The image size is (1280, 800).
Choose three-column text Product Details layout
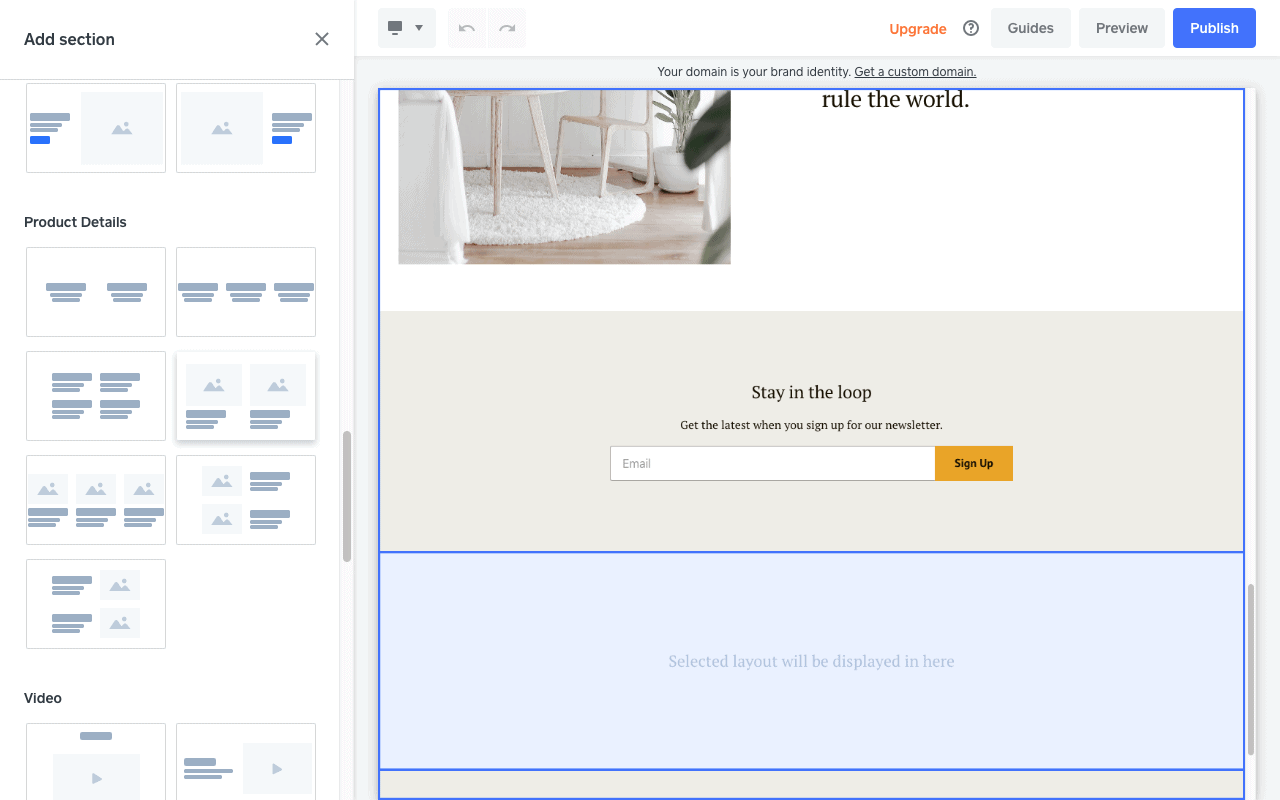tap(246, 292)
